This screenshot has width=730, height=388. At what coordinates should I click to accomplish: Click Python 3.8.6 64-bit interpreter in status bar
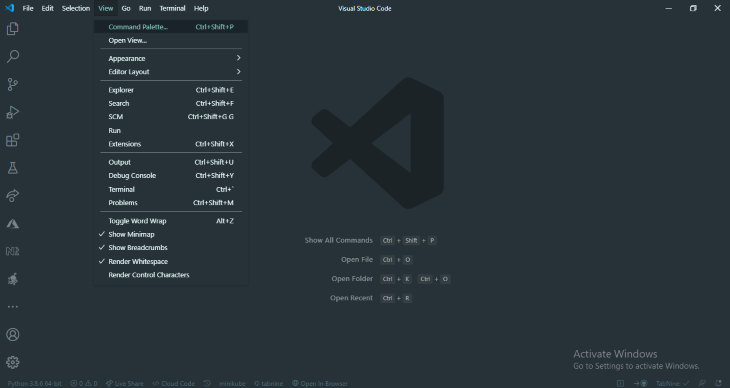click(x=34, y=383)
